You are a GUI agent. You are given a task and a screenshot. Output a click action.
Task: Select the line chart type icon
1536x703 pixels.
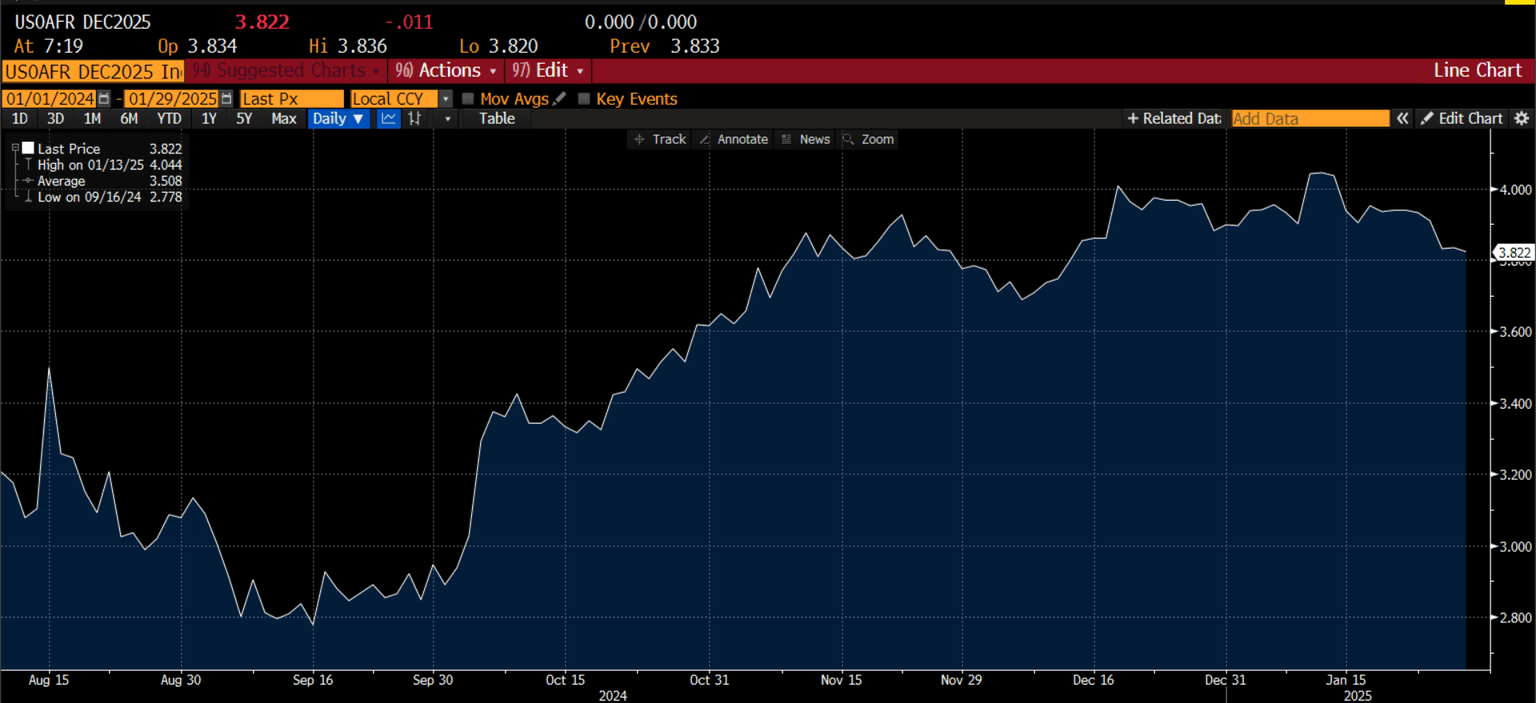pyautogui.click(x=389, y=118)
